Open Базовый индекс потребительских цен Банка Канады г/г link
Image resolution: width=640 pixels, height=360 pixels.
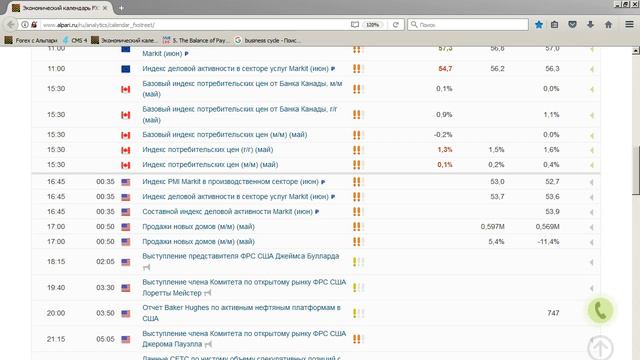coord(240,115)
